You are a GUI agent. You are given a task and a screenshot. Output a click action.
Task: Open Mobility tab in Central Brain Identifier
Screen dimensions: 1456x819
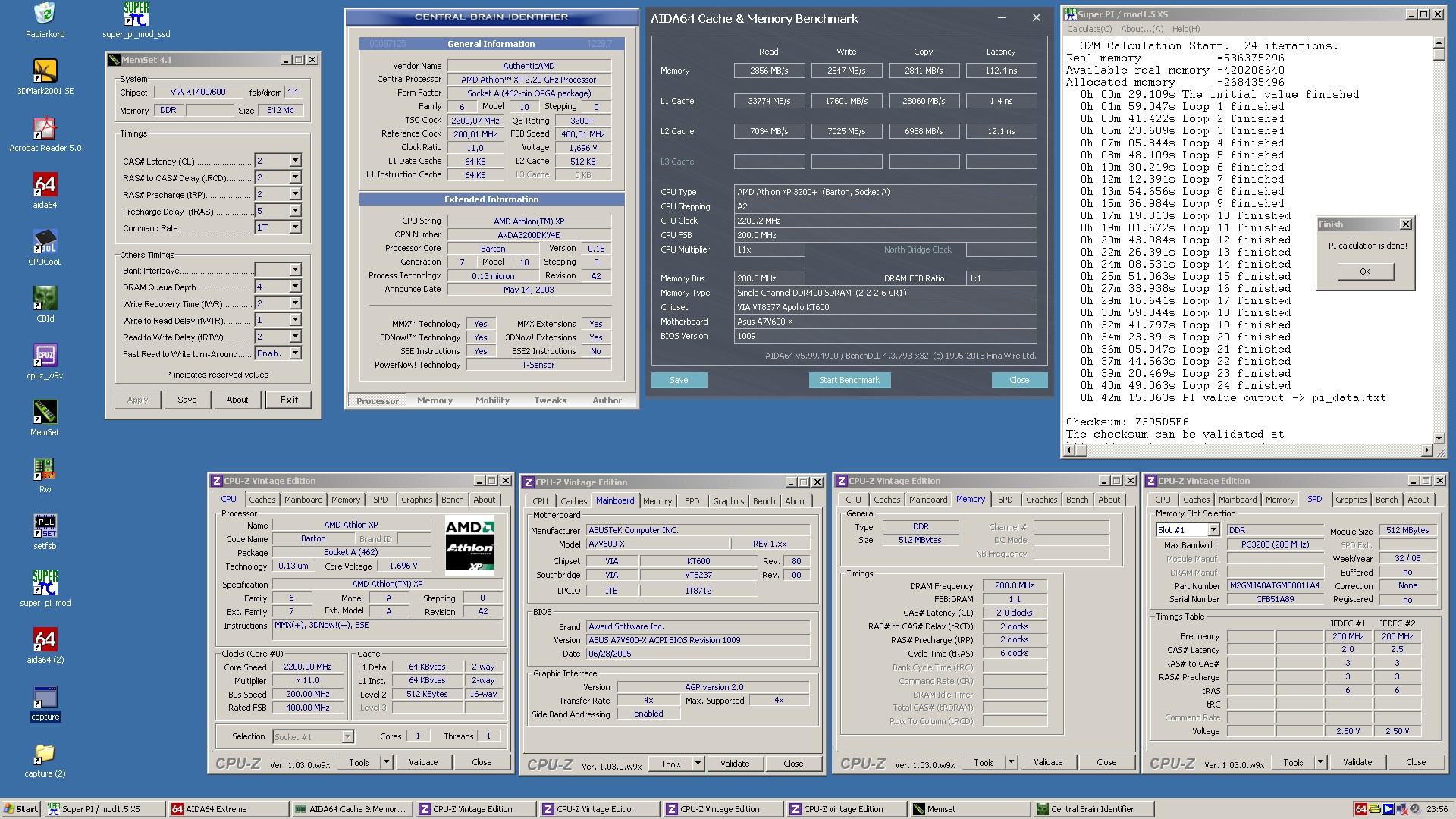point(492,400)
